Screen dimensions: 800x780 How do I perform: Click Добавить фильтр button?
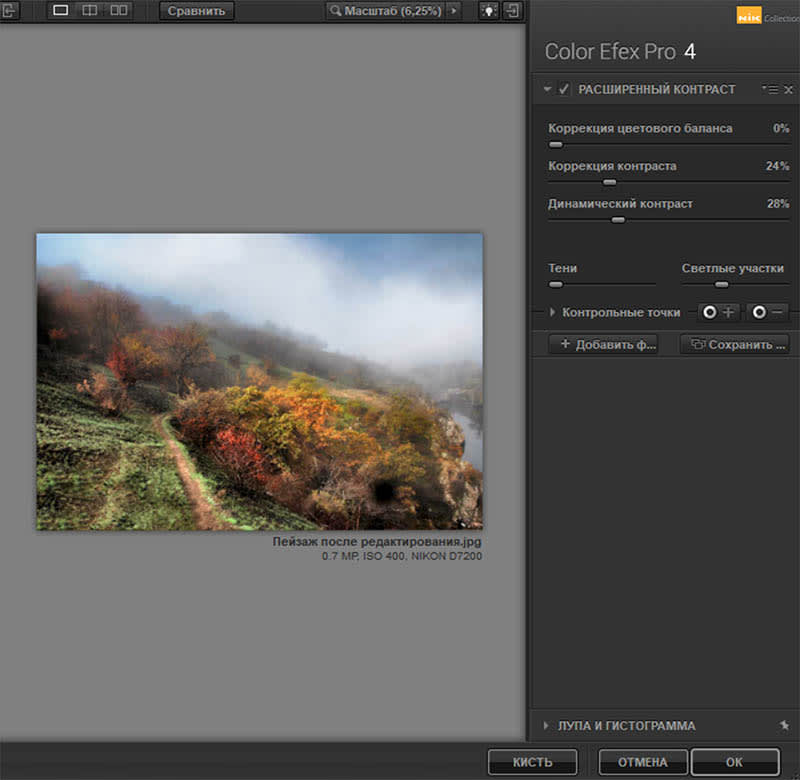click(x=603, y=344)
